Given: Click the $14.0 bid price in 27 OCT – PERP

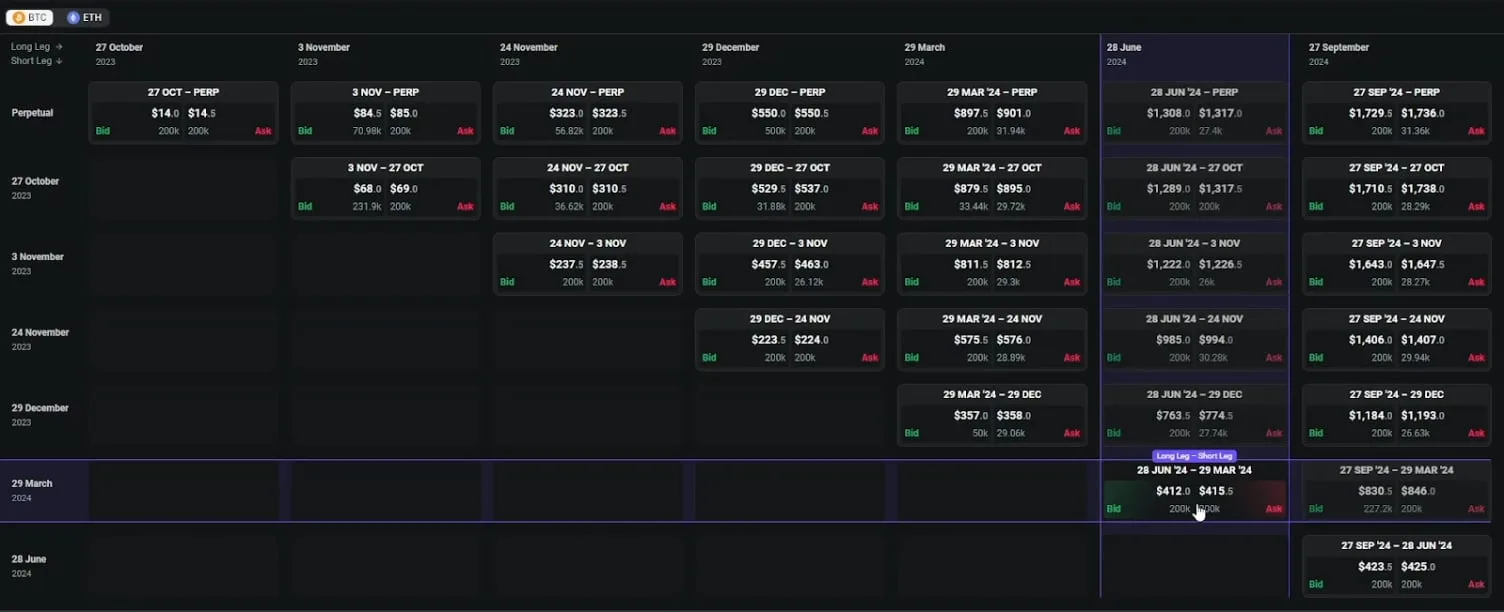Looking at the screenshot, I should click(x=165, y=113).
